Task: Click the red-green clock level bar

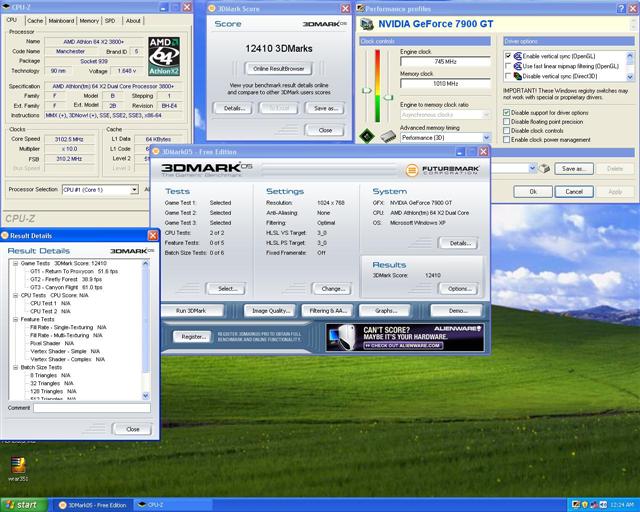Action: [x=378, y=86]
